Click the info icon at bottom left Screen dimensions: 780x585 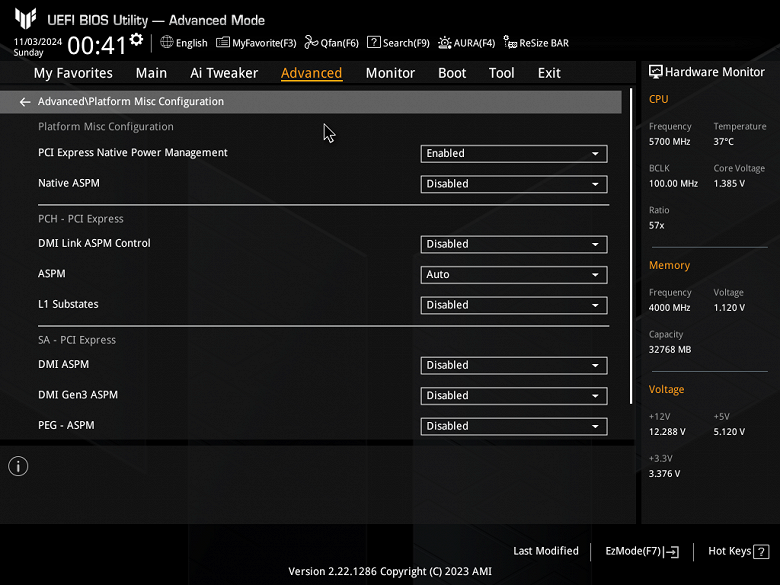(x=18, y=466)
